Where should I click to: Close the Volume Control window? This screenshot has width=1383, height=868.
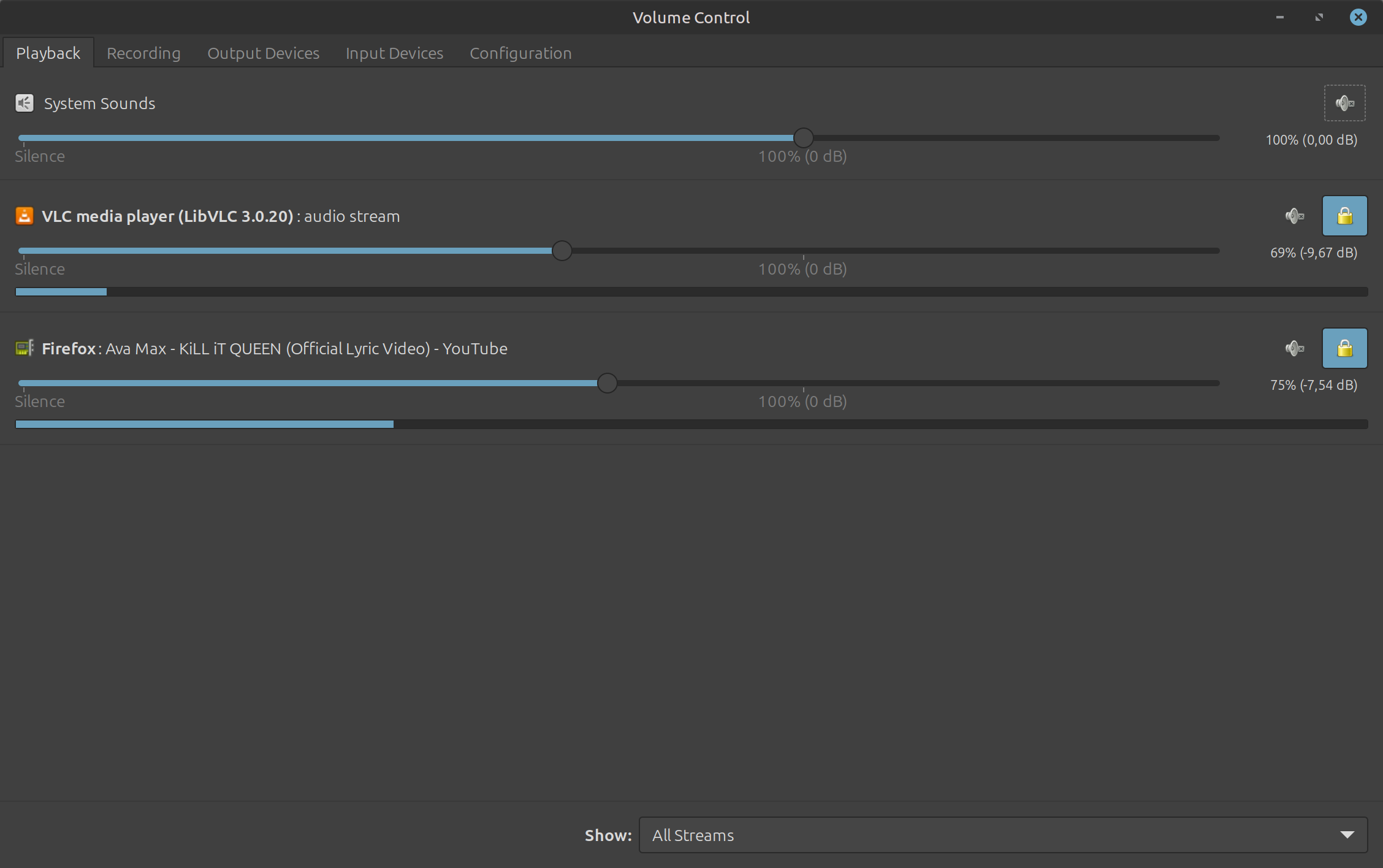(x=1358, y=17)
